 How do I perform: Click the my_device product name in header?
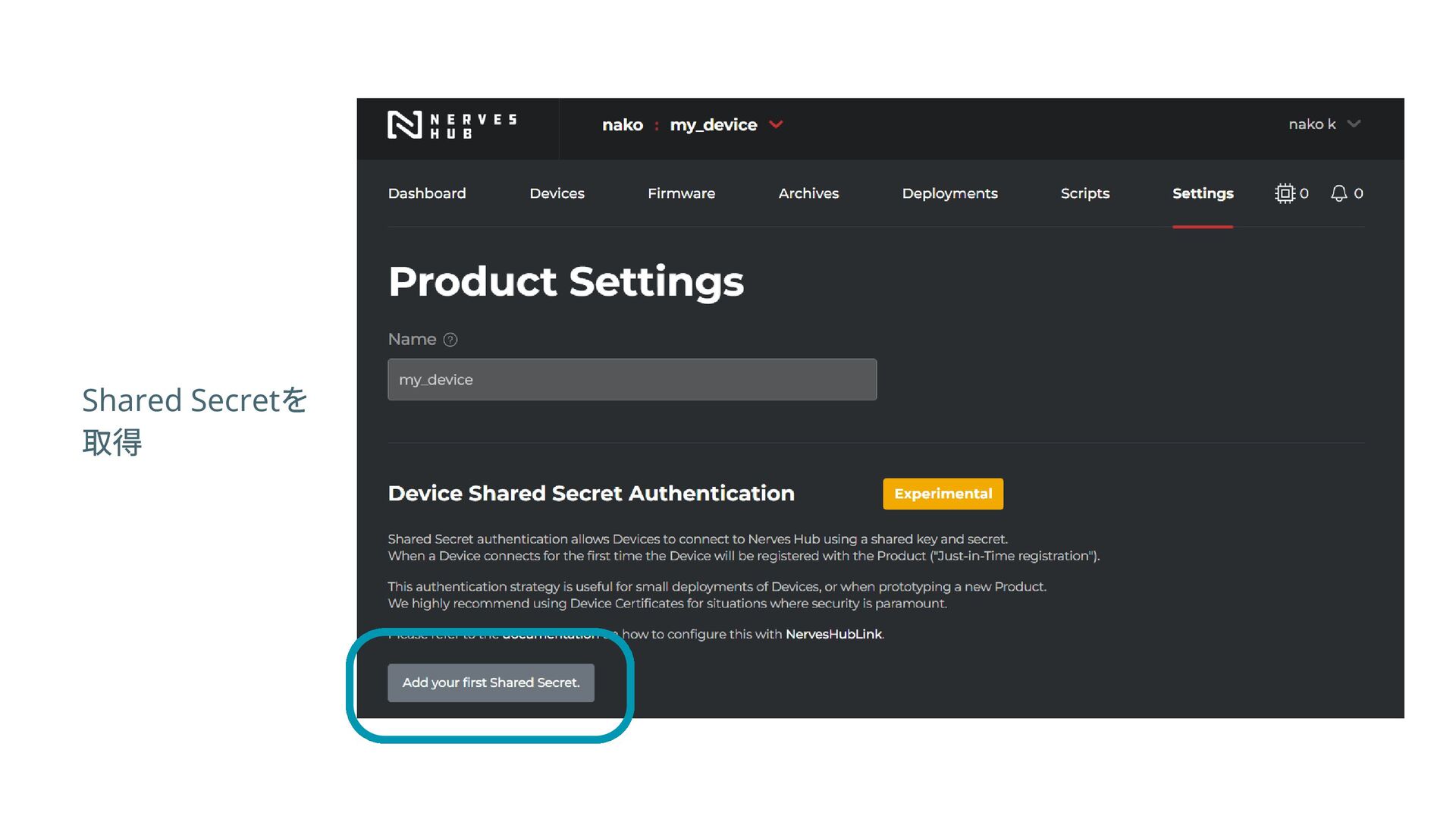pos(713,125)
